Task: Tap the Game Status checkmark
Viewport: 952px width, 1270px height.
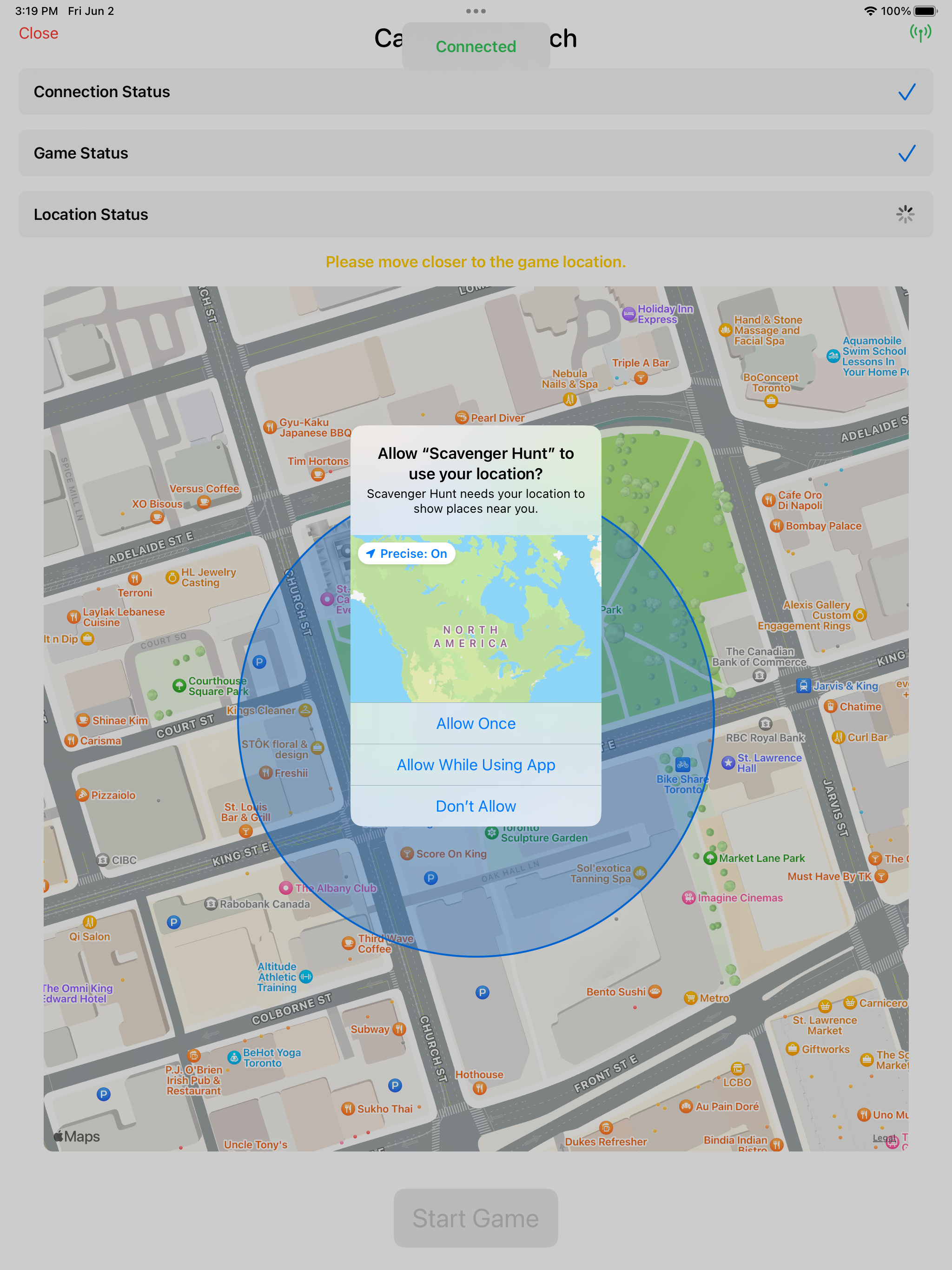Action: coord(906,153)
